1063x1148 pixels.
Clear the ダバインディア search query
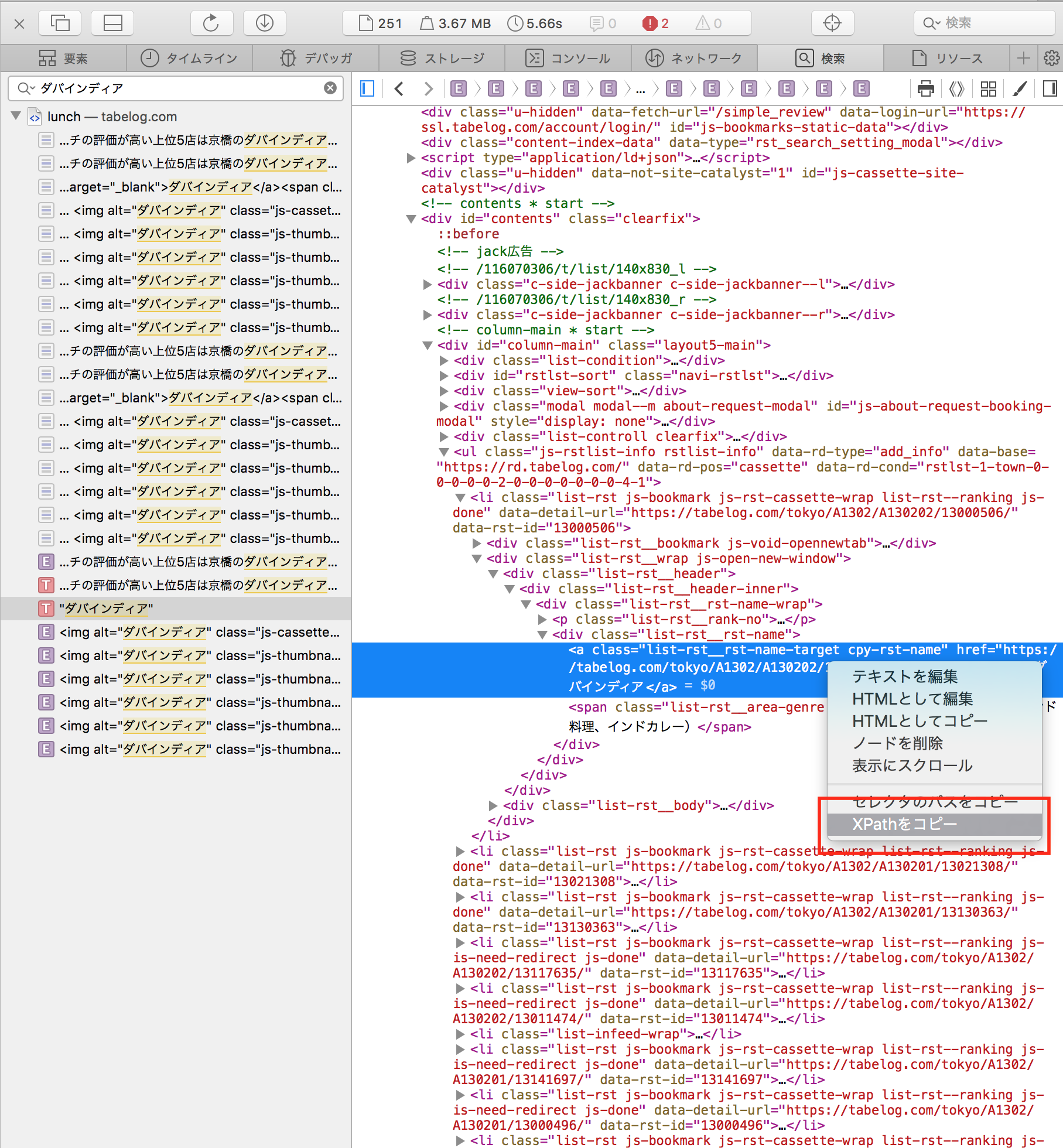[330, 88]
